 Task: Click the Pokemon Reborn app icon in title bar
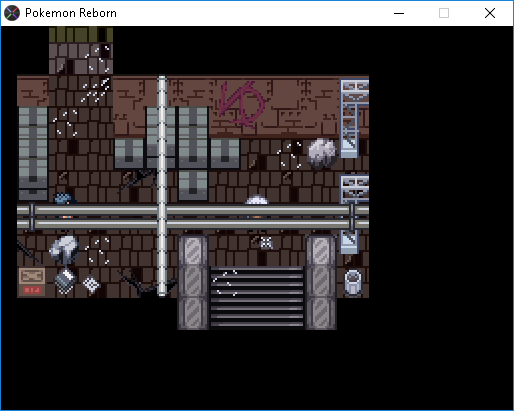click(x=12, y=13)
